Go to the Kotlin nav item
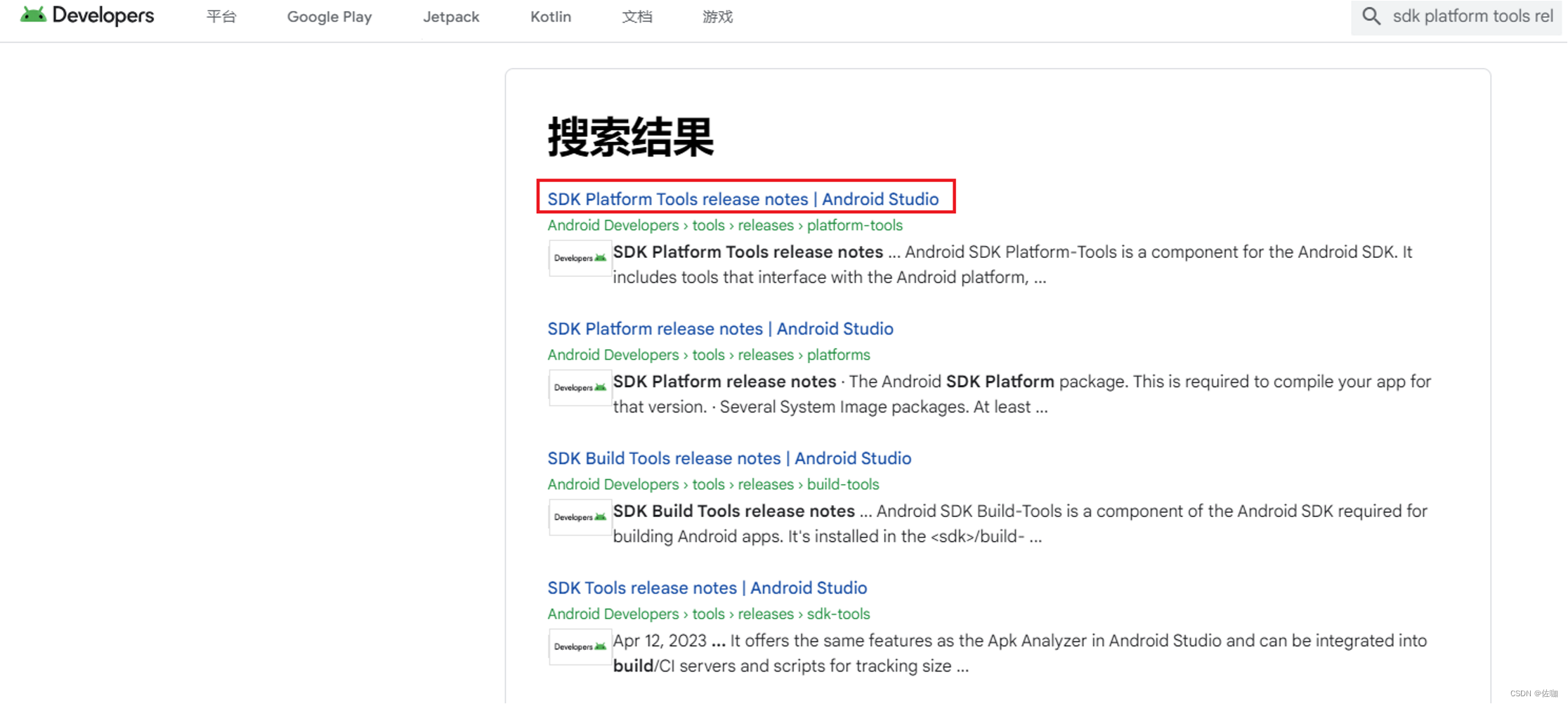The height and width of the screenshot is (704, 1568). [x=551, y=17]
